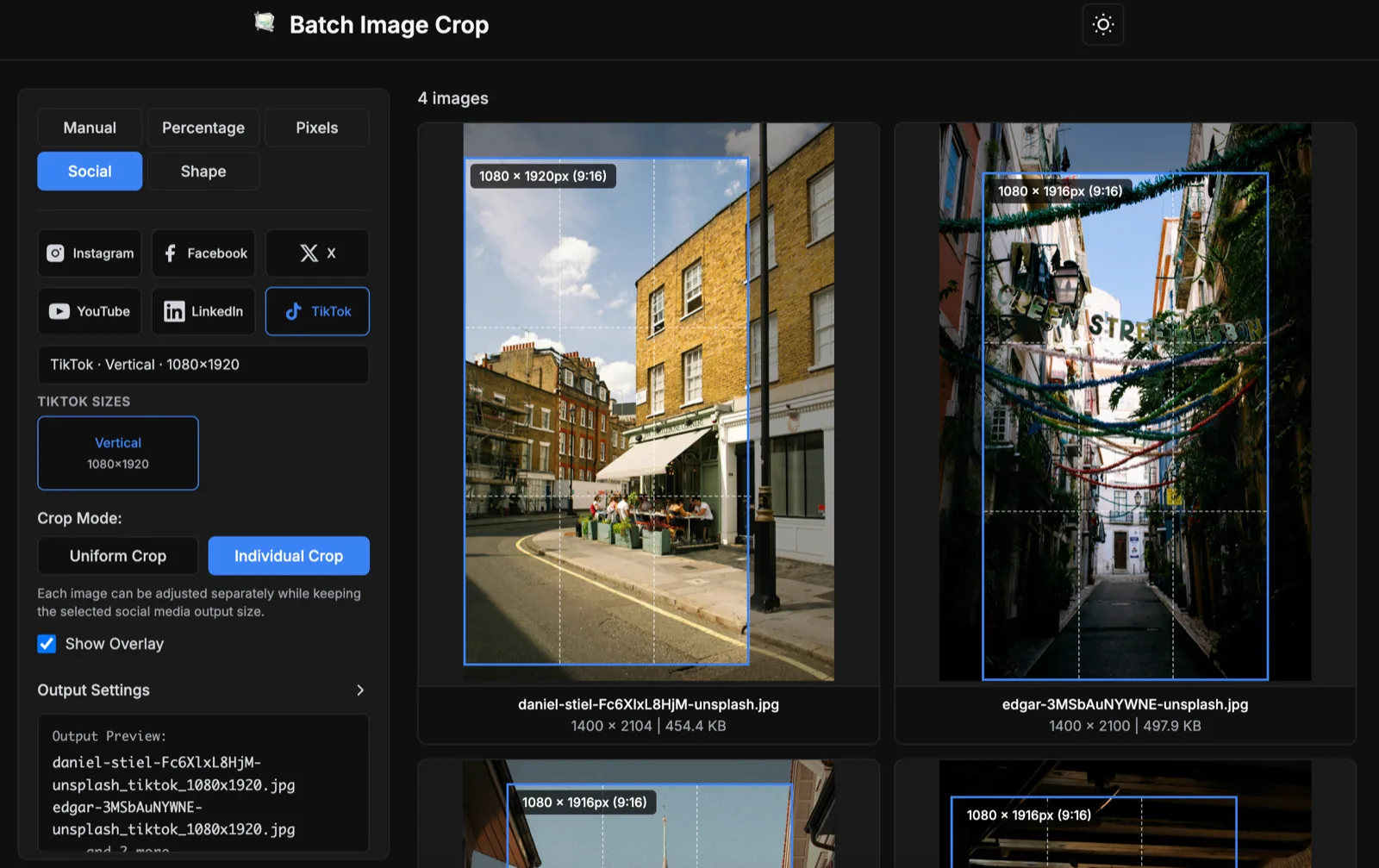Screen dimensions: 1379x868
Task: Click the 1400 × 2104 | 454.4 KB info
Action: coord(648,726)
